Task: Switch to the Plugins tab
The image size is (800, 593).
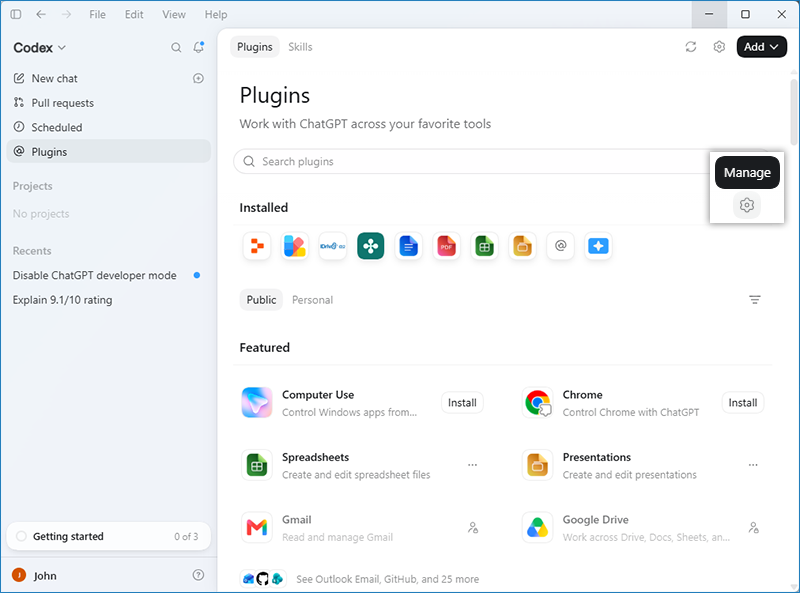Action: [x=255, y=47]
